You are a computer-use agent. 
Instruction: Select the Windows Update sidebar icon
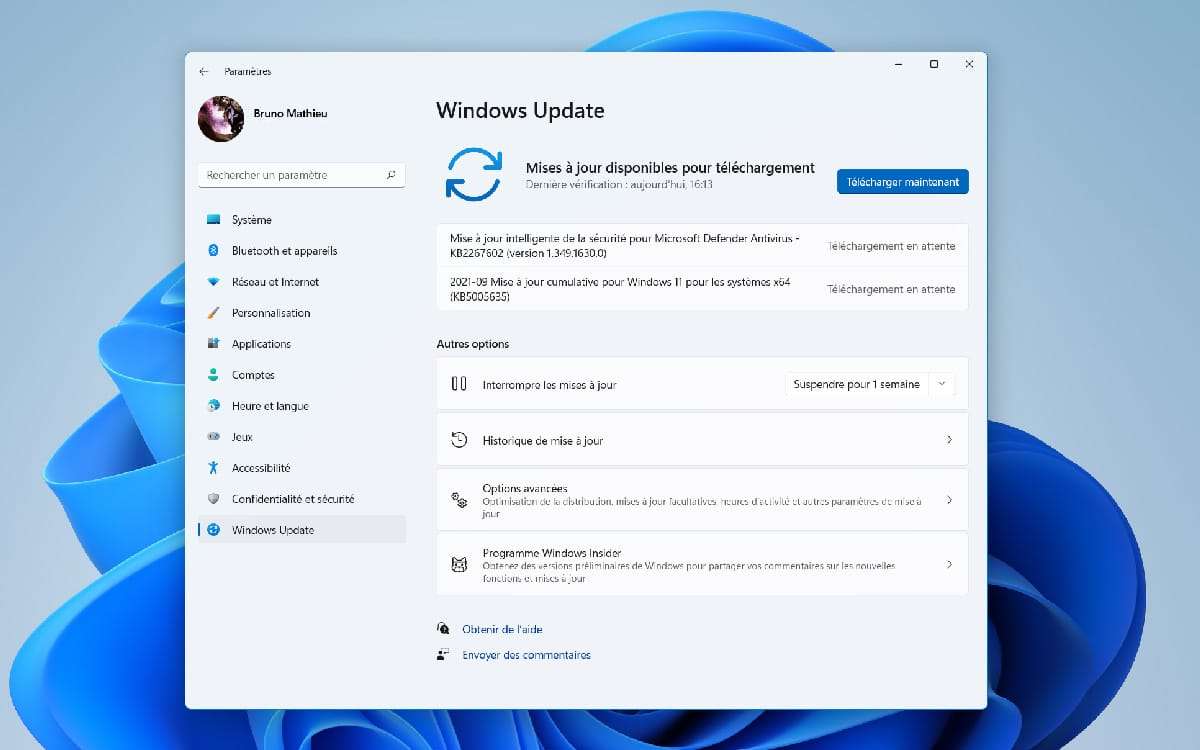coord(213,530)
